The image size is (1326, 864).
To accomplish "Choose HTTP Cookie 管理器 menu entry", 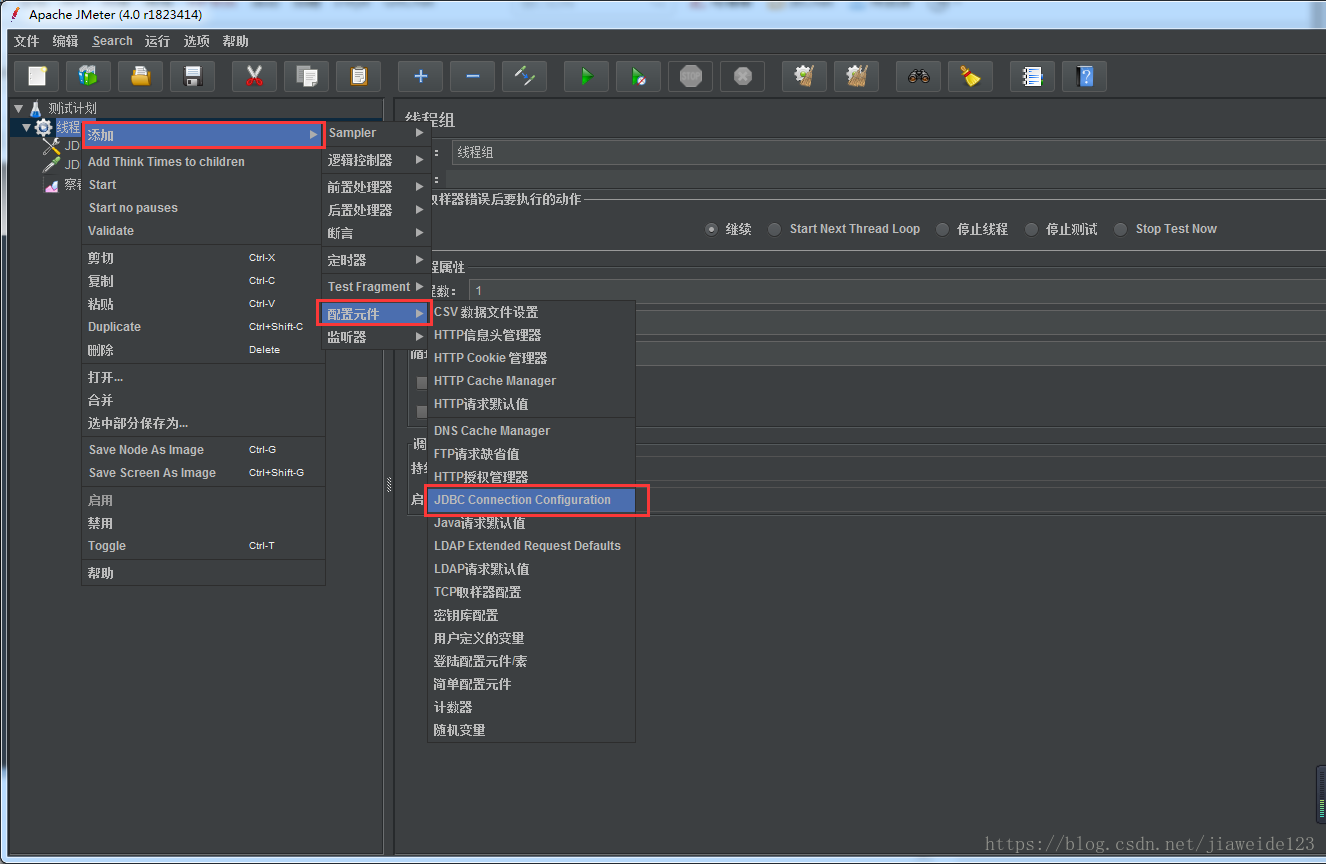I will tap(532, 358).
